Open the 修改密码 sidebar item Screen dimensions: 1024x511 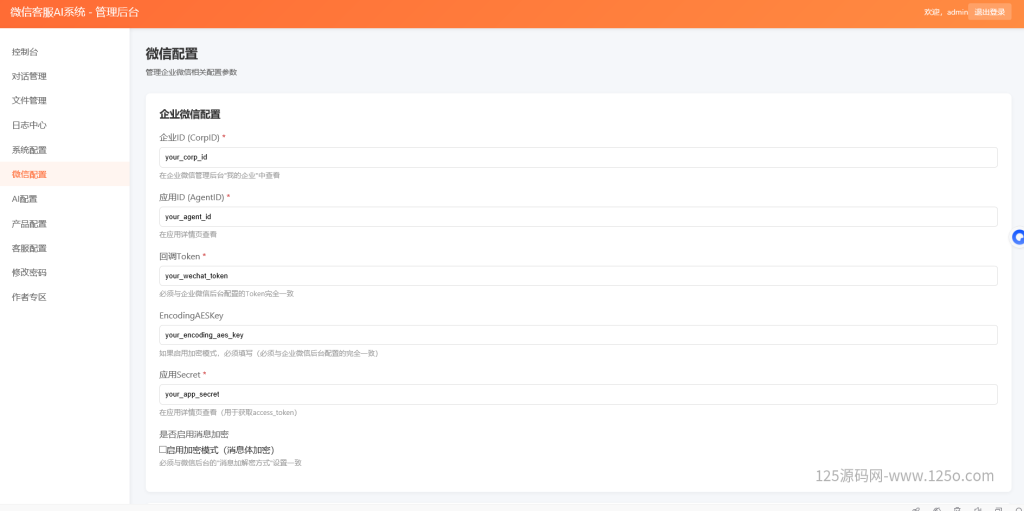click(29, 272)
